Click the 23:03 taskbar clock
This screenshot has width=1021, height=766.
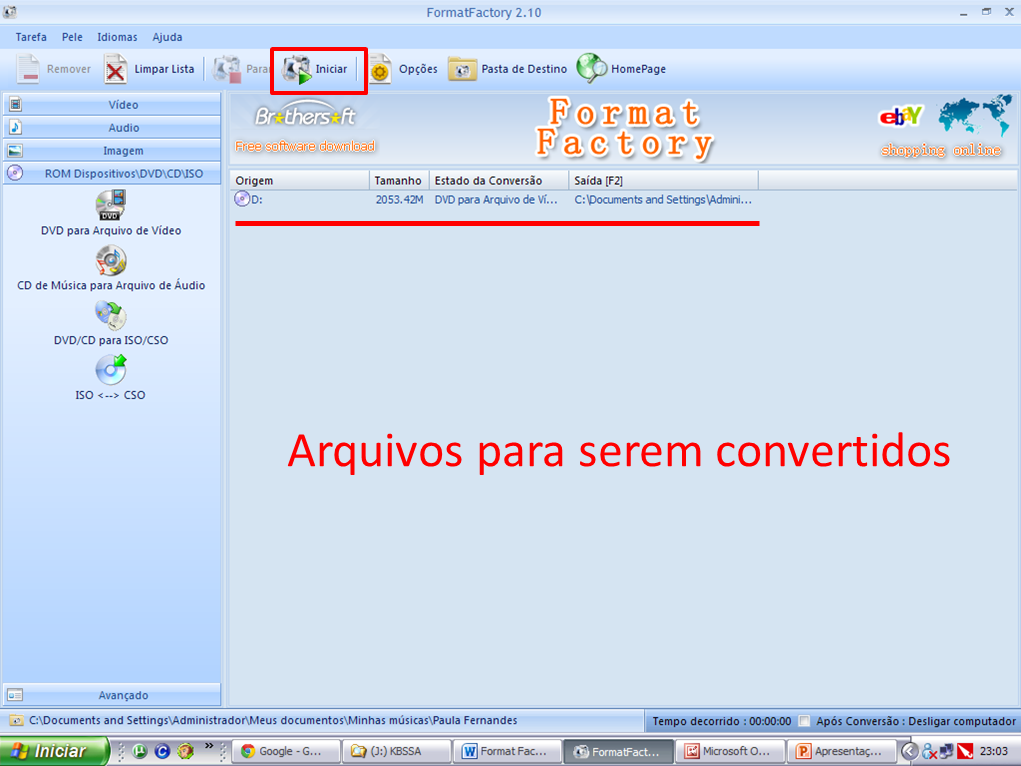coord(994,751)
